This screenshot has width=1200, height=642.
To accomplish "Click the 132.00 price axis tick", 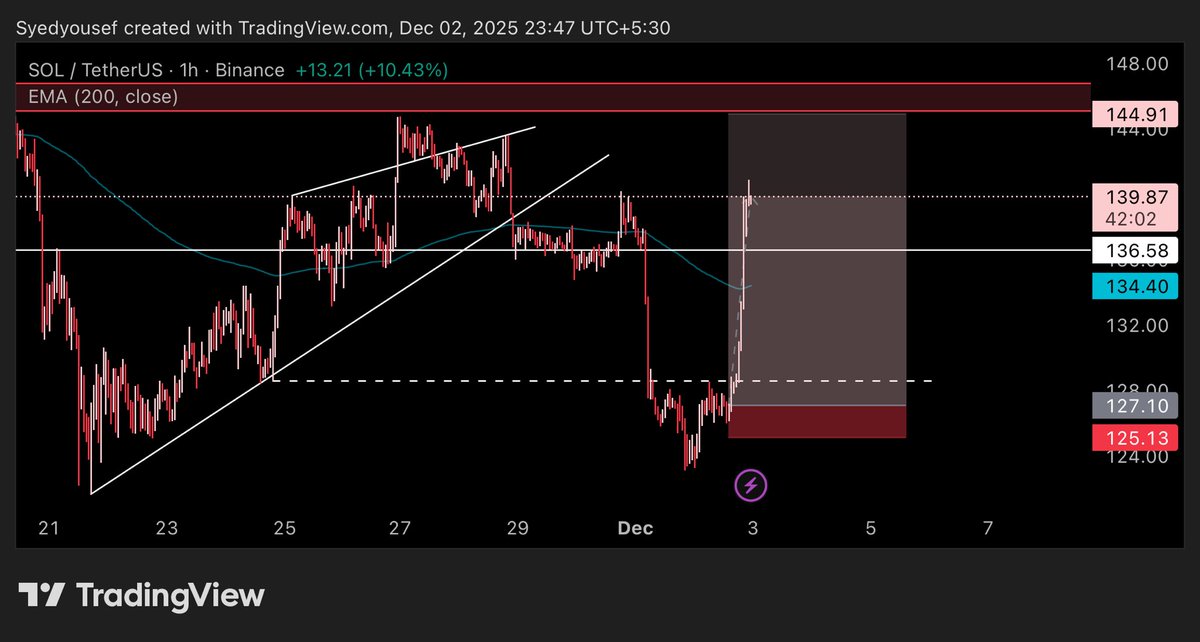I will point(1136,326).
